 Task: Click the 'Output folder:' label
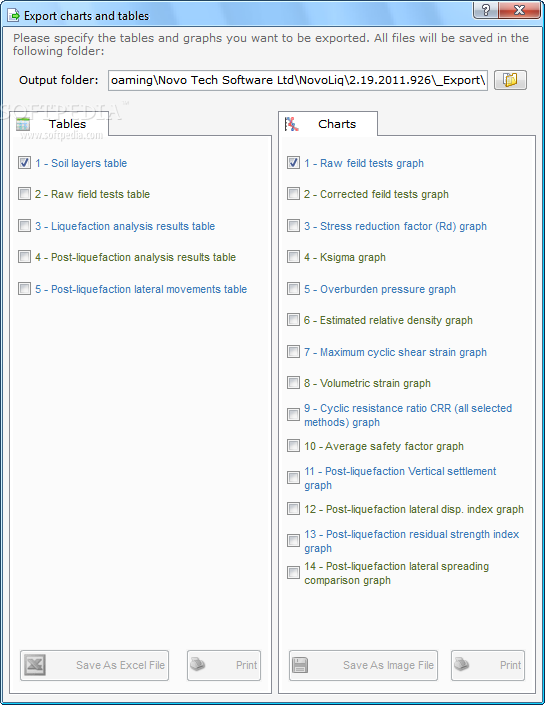(x=58, y=80)
